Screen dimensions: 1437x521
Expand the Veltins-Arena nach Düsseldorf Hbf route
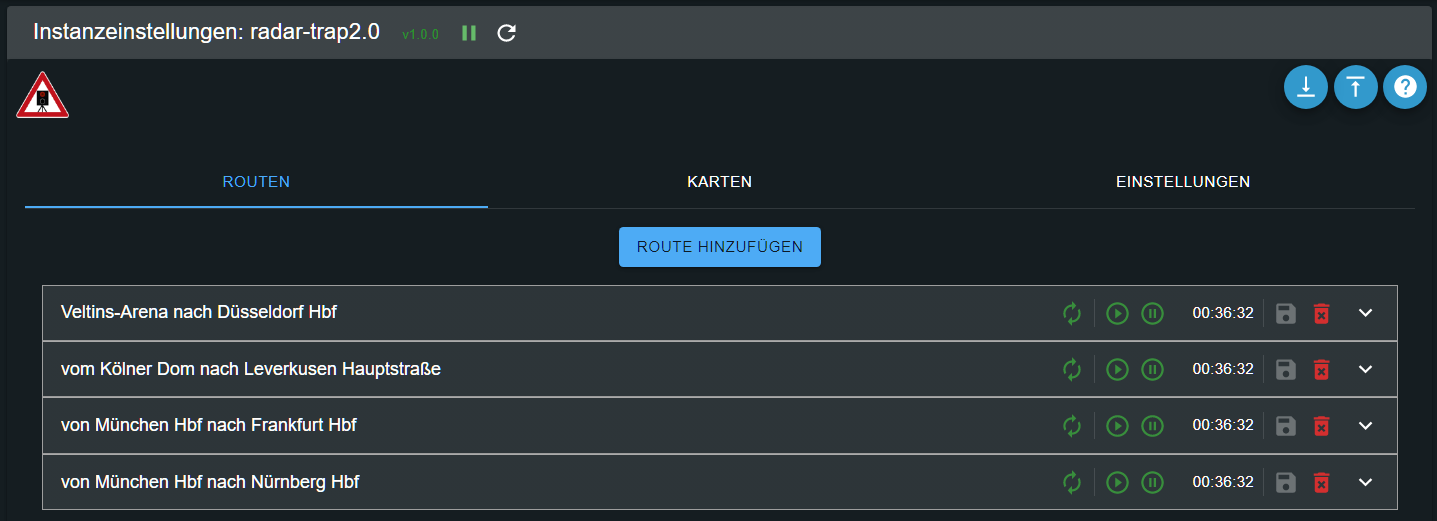pyautogui.click(x=1366, y=313)
